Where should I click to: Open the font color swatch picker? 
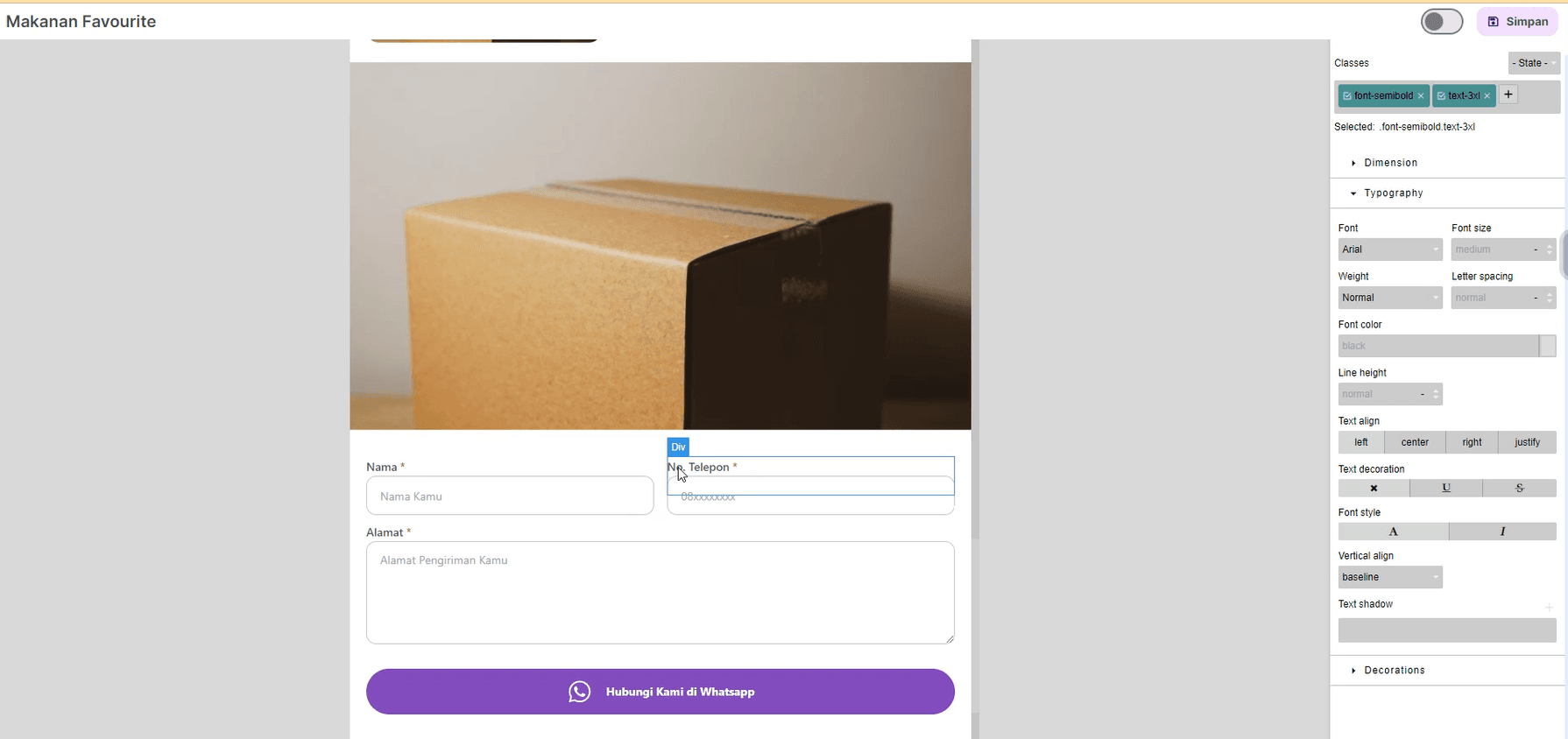(x=1547, y=346)
